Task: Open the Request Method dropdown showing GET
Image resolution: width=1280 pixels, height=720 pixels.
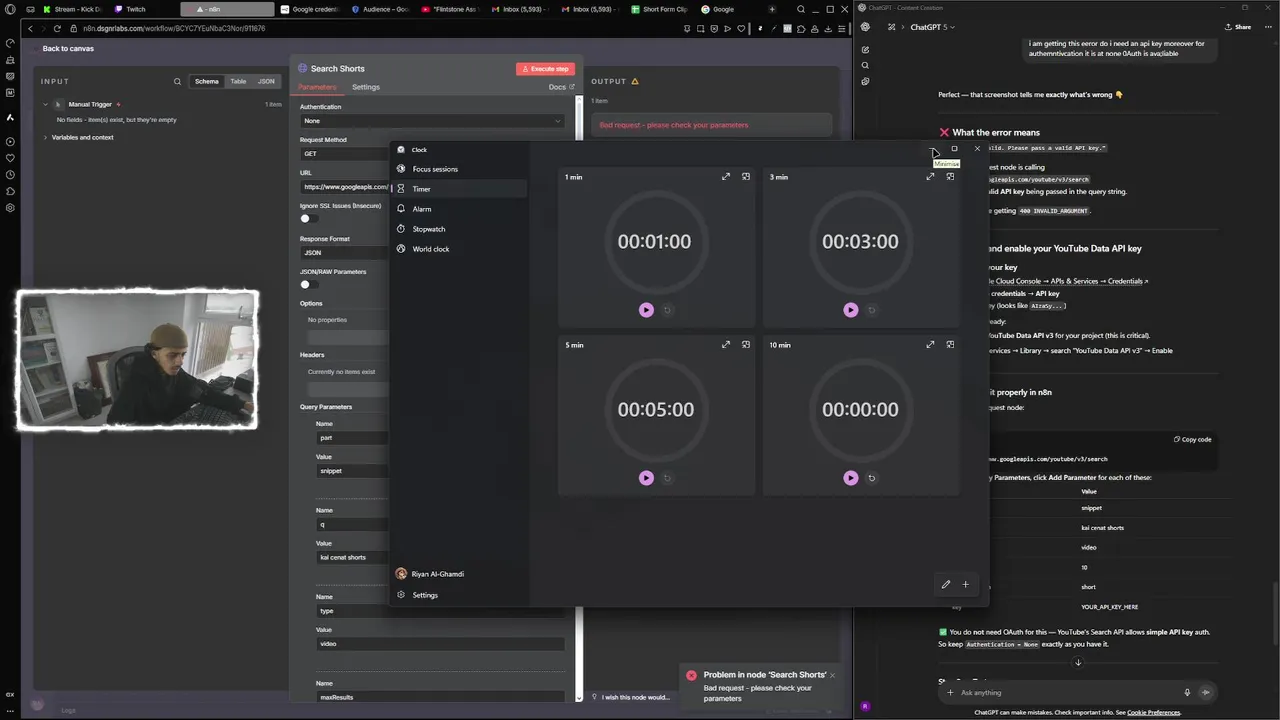Action: point(345,154)
